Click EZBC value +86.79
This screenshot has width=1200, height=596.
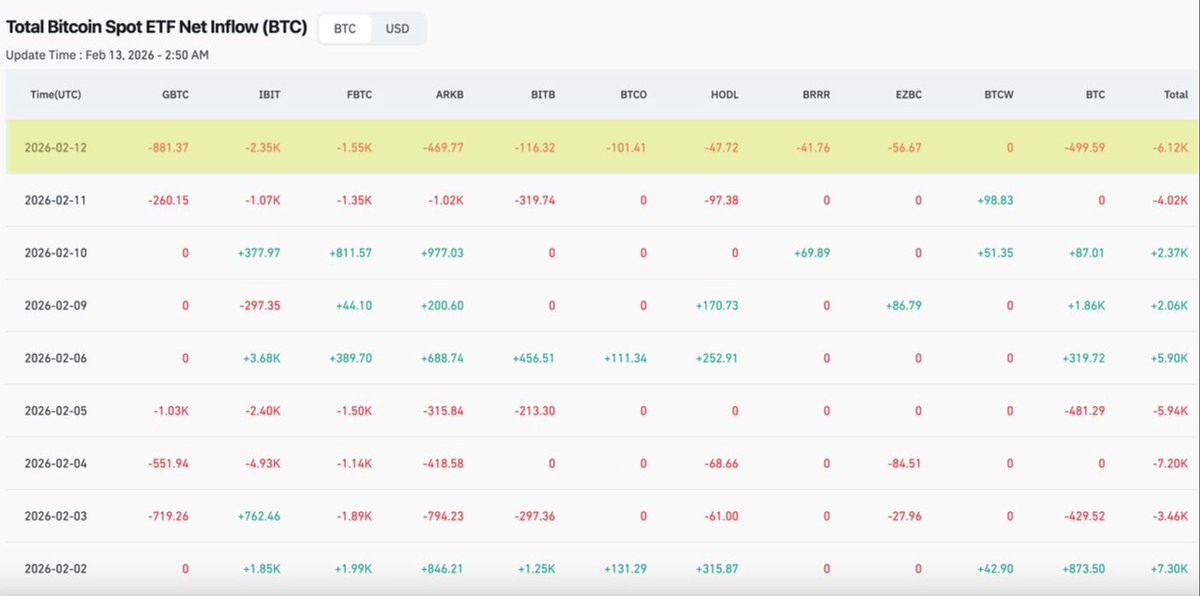pyautogui.click(x=903, y=305)
